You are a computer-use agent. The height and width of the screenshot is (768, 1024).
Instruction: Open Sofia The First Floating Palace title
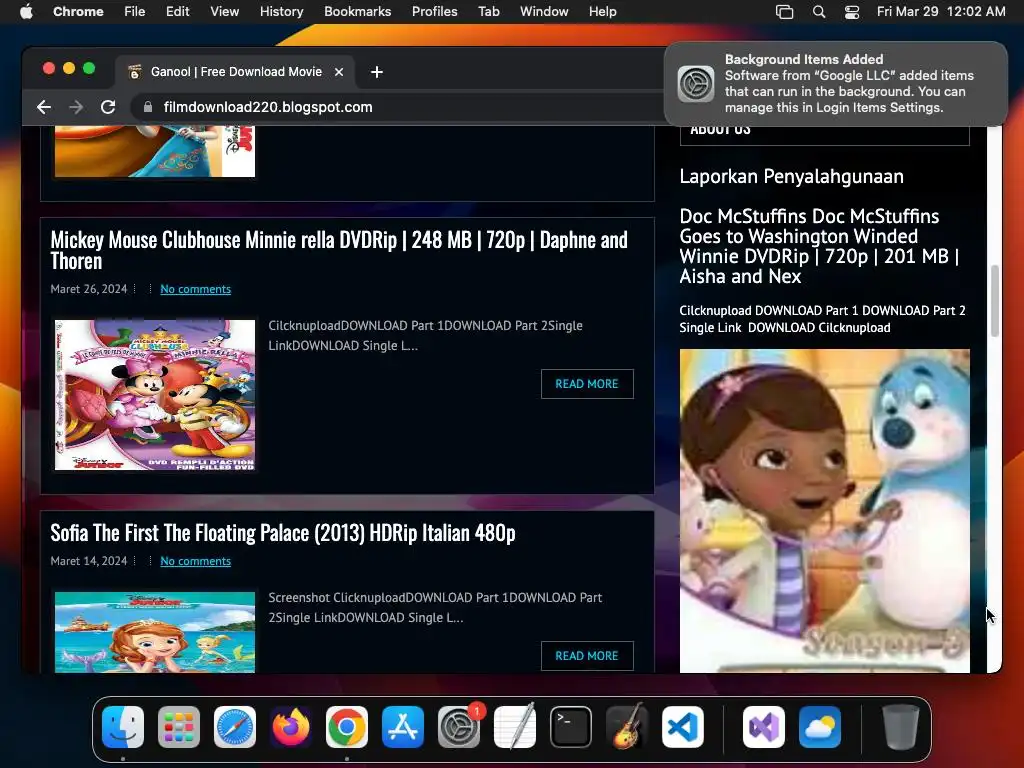pyautogui.click(x=283, y=533)
